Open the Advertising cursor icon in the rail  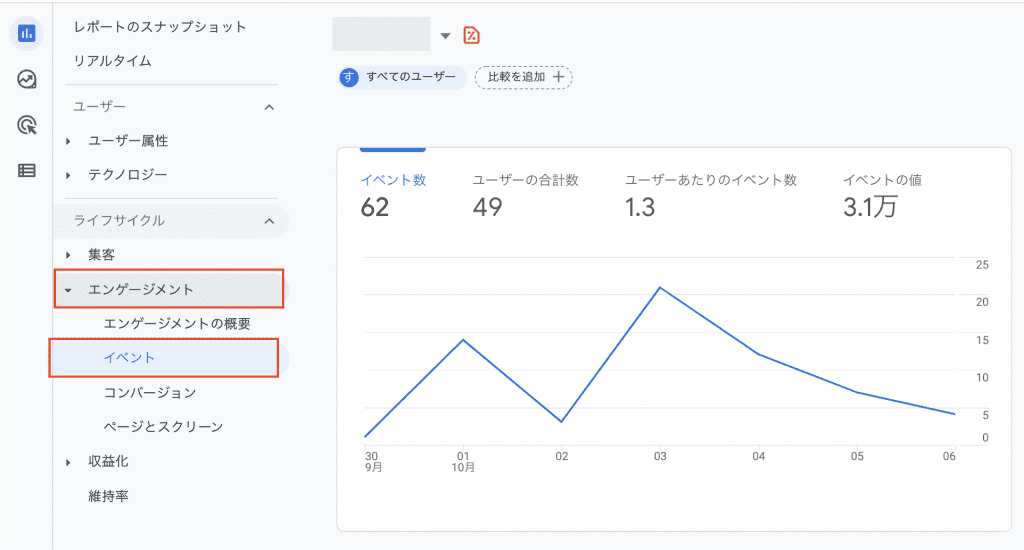[x=27, y=125]
